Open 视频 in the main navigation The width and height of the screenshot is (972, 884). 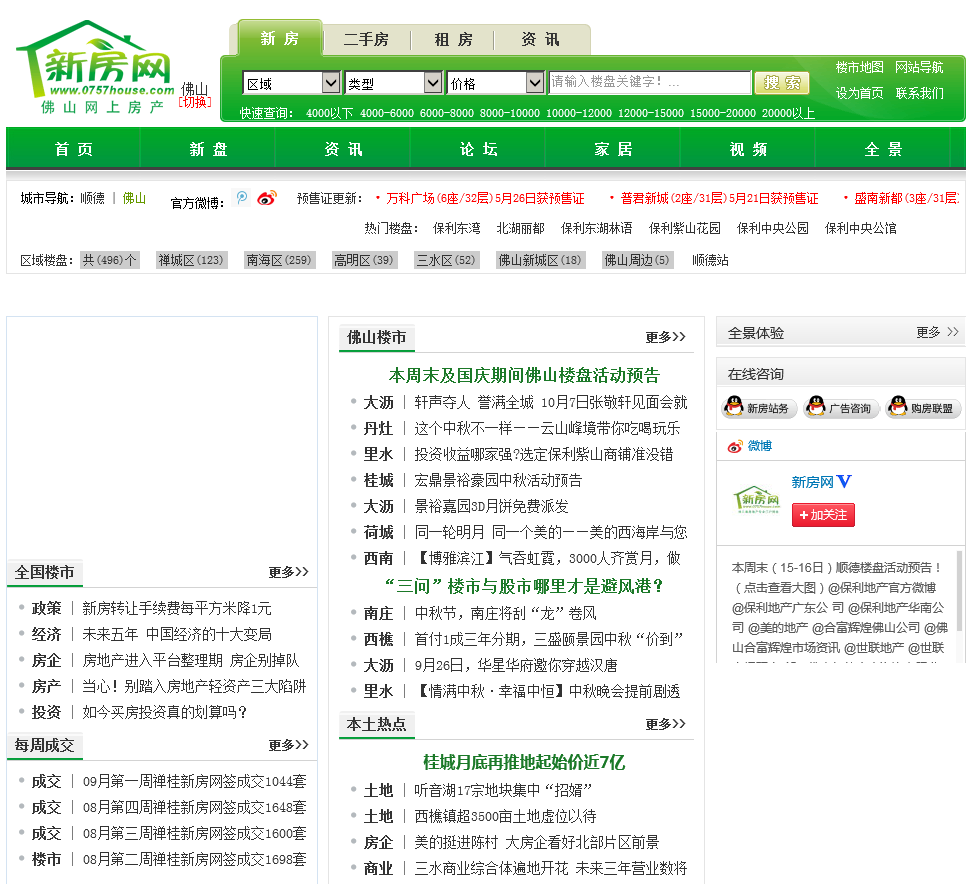(748, 149)
